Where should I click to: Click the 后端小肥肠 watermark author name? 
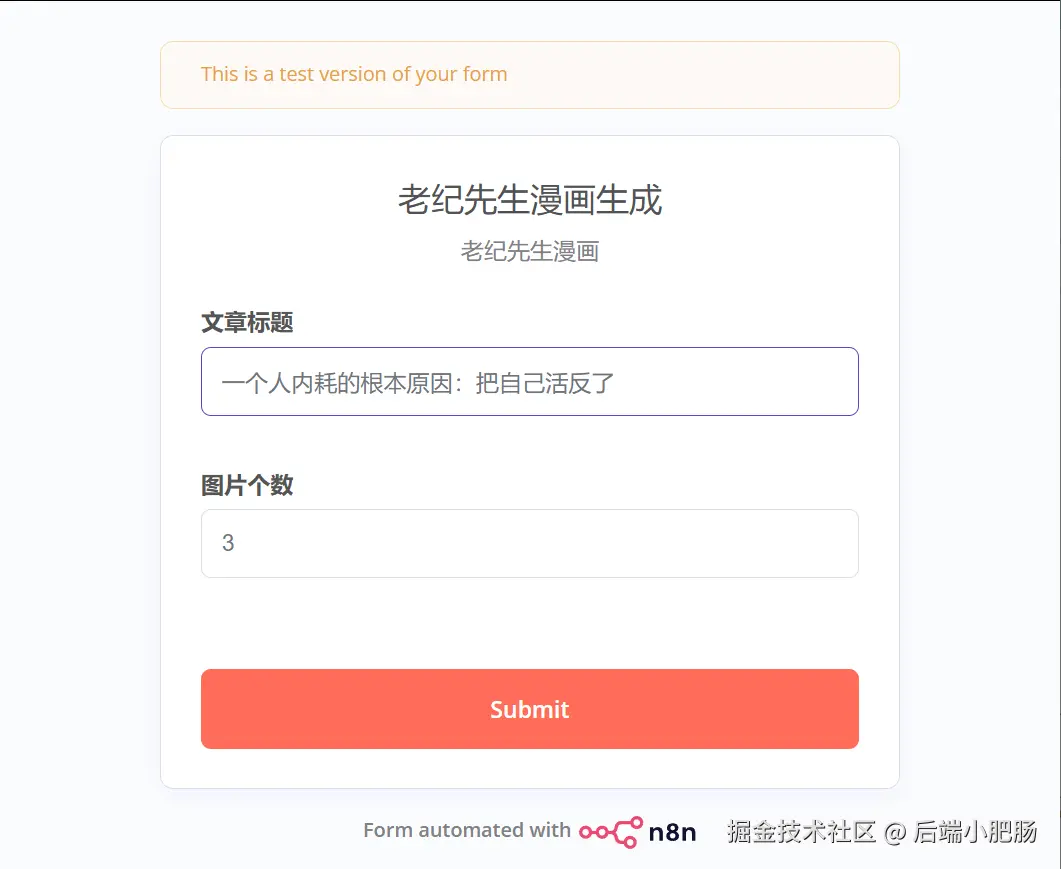tap(974, 831)
